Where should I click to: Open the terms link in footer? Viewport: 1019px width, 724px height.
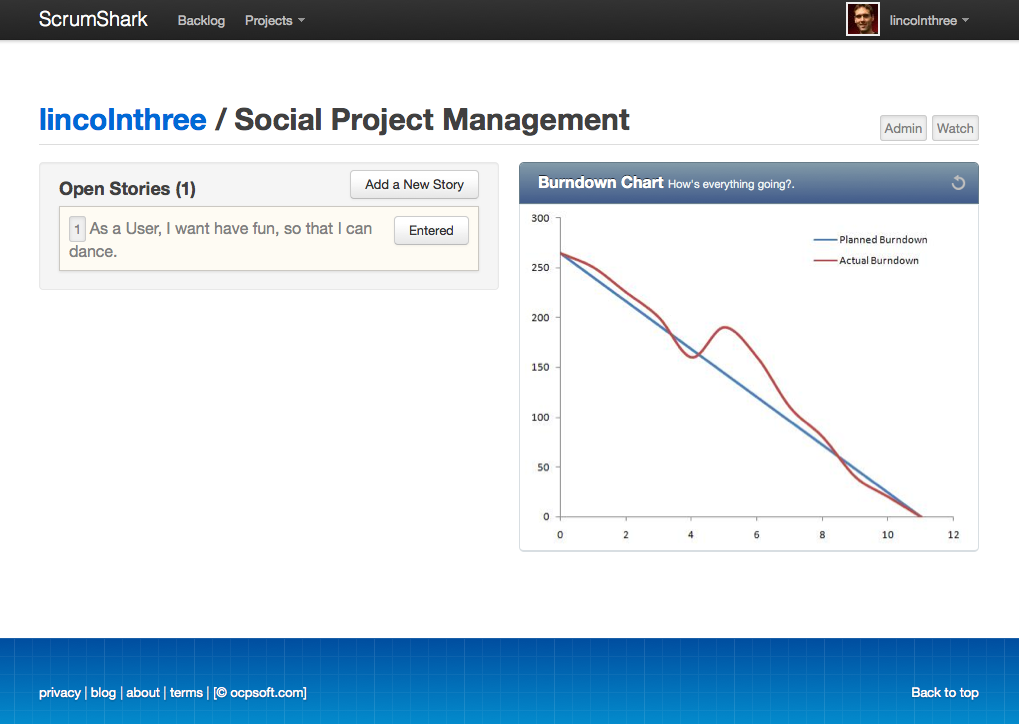[187, 693]
